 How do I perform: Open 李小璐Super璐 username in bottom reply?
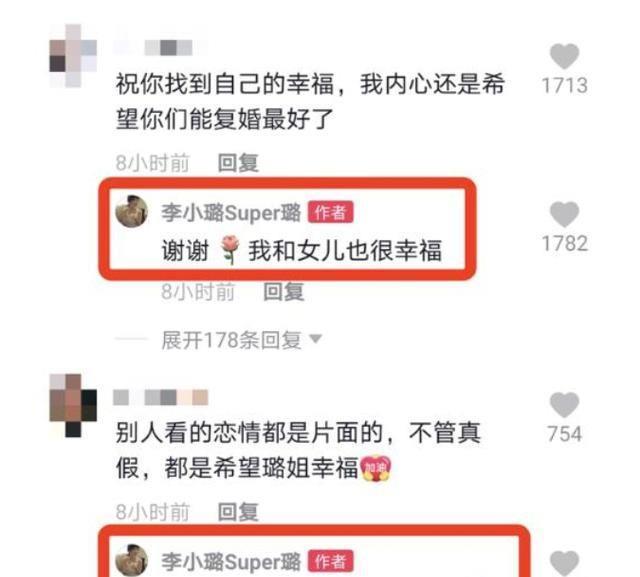pyautogui.click(x=231, y=561)
